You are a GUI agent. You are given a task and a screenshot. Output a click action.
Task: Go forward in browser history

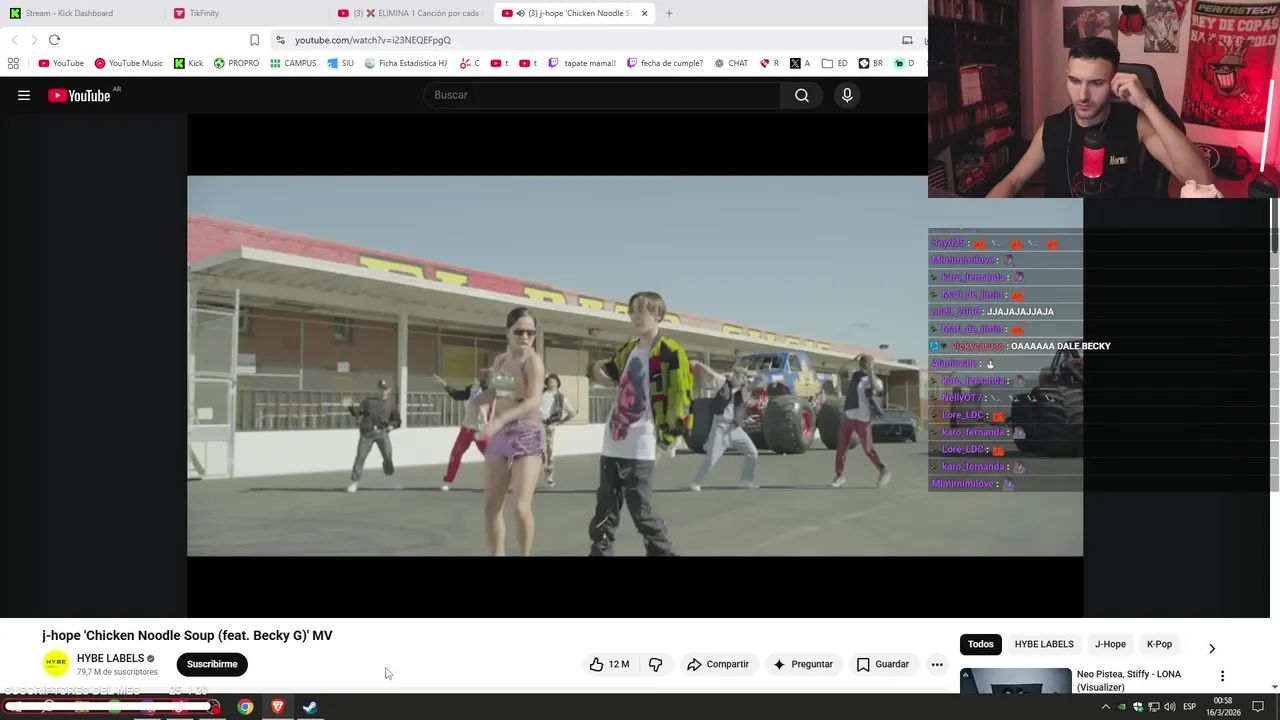click(x=34, y=40)
